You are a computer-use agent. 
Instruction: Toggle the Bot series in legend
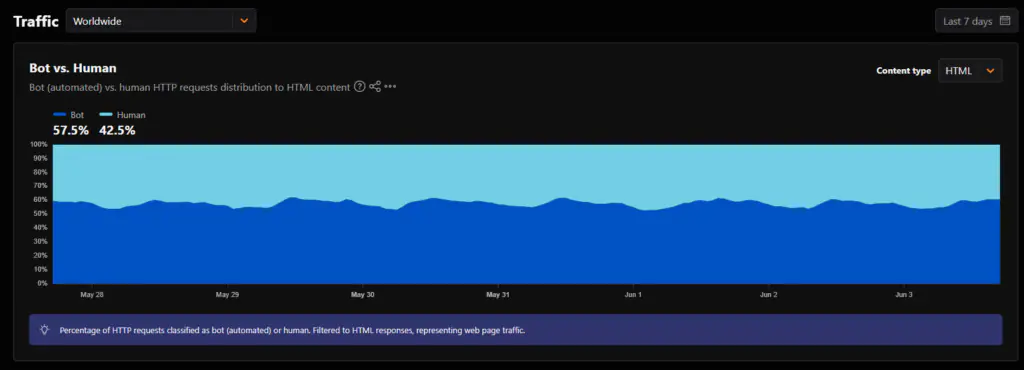point(69,115)
